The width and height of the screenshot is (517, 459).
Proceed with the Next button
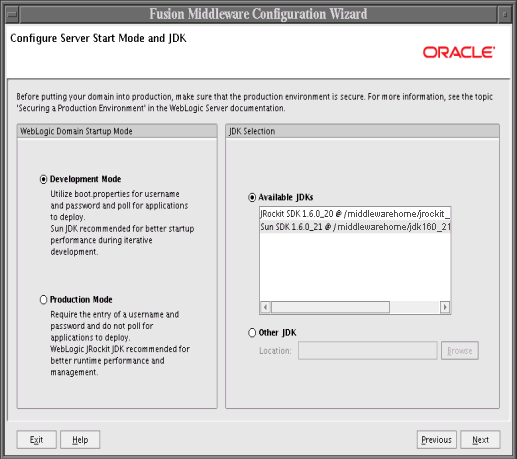point(480,440)
